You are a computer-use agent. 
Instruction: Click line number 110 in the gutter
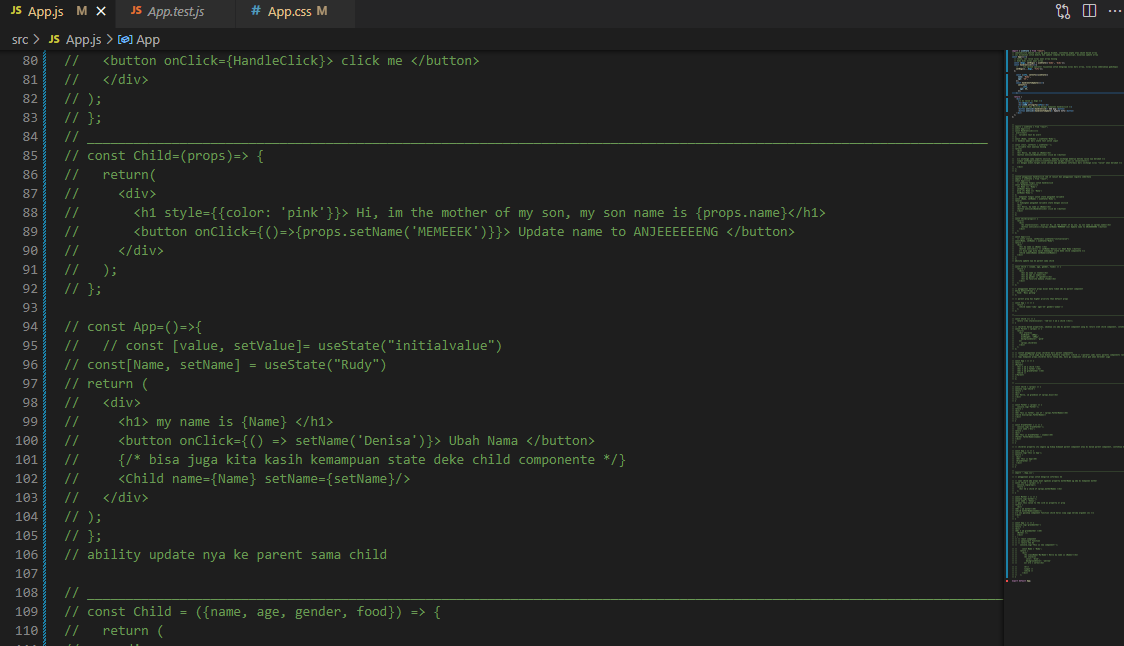(27, 630)
